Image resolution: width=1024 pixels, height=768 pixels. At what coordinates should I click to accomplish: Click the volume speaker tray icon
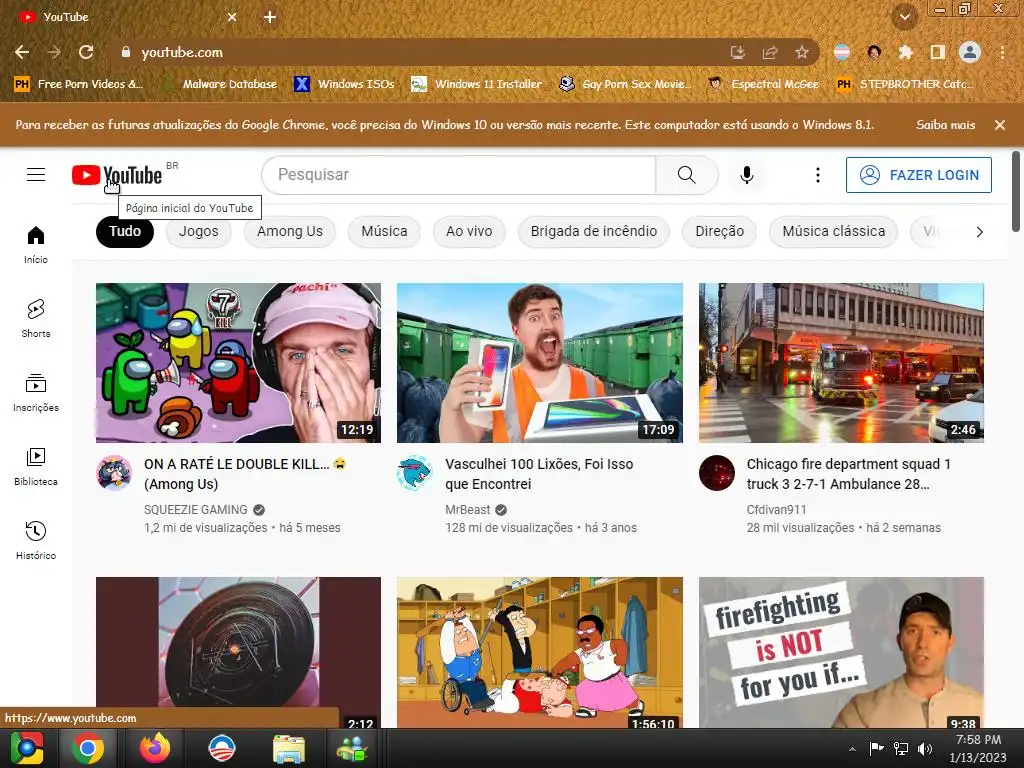(x=925, y=748)
